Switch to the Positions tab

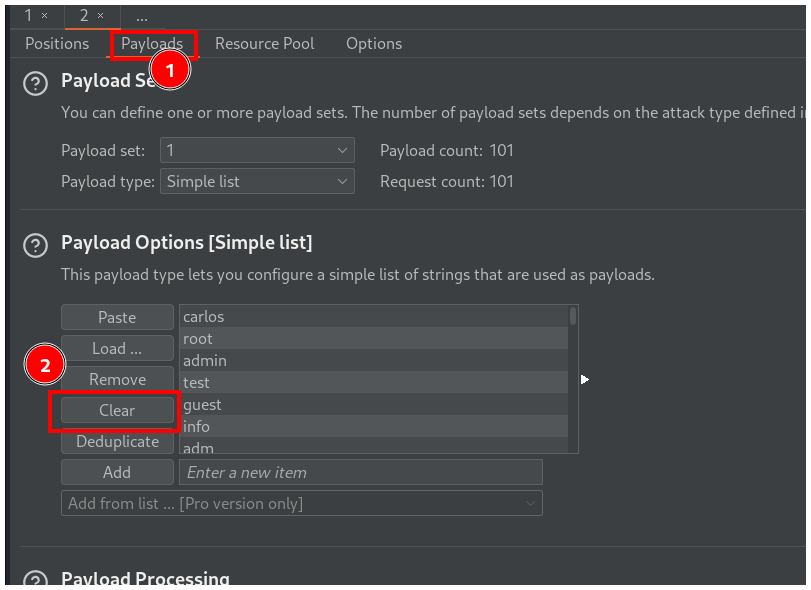(x=57, y=44)
